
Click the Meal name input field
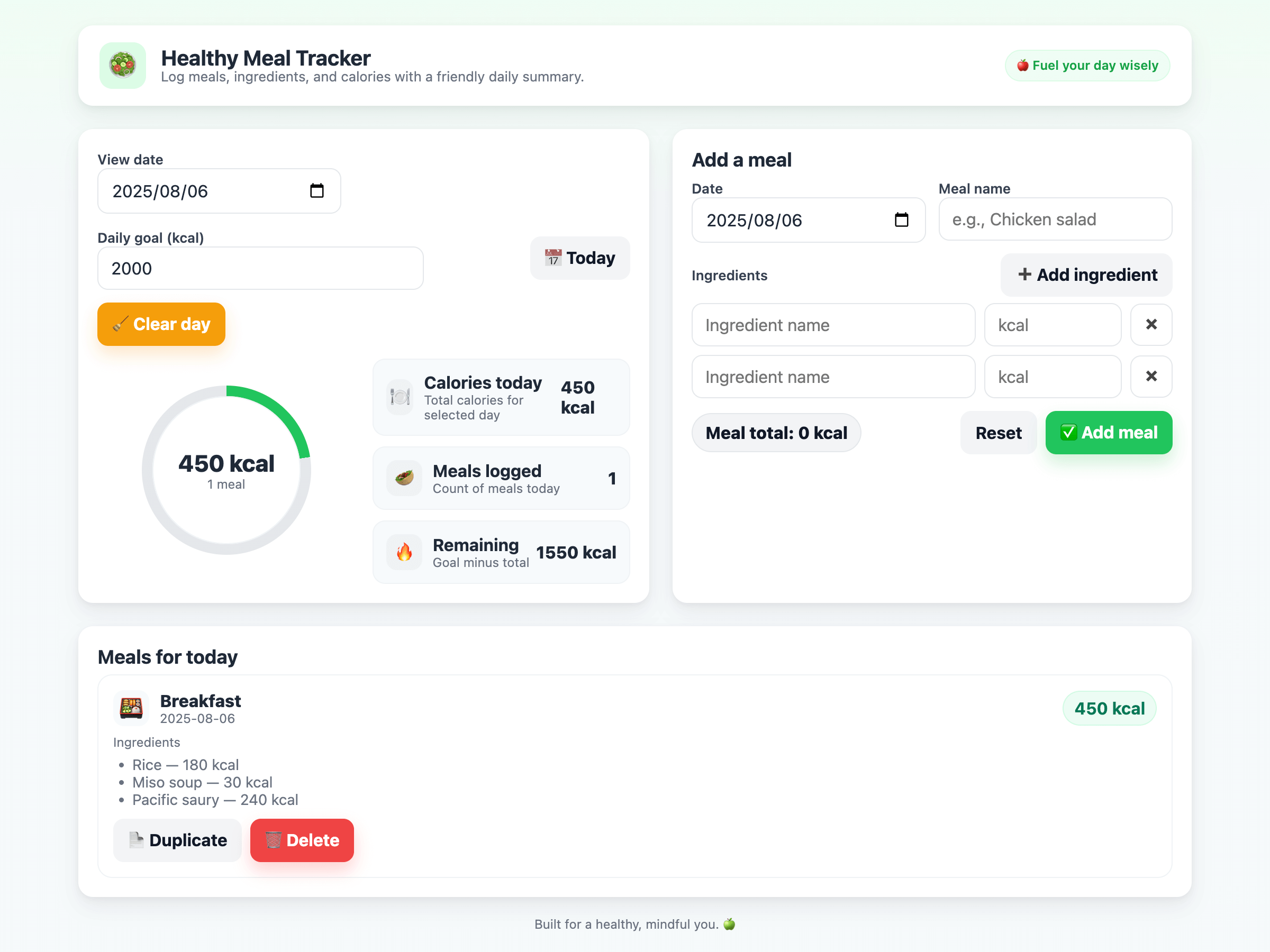pyautogui.click(x=1055, y=220)
